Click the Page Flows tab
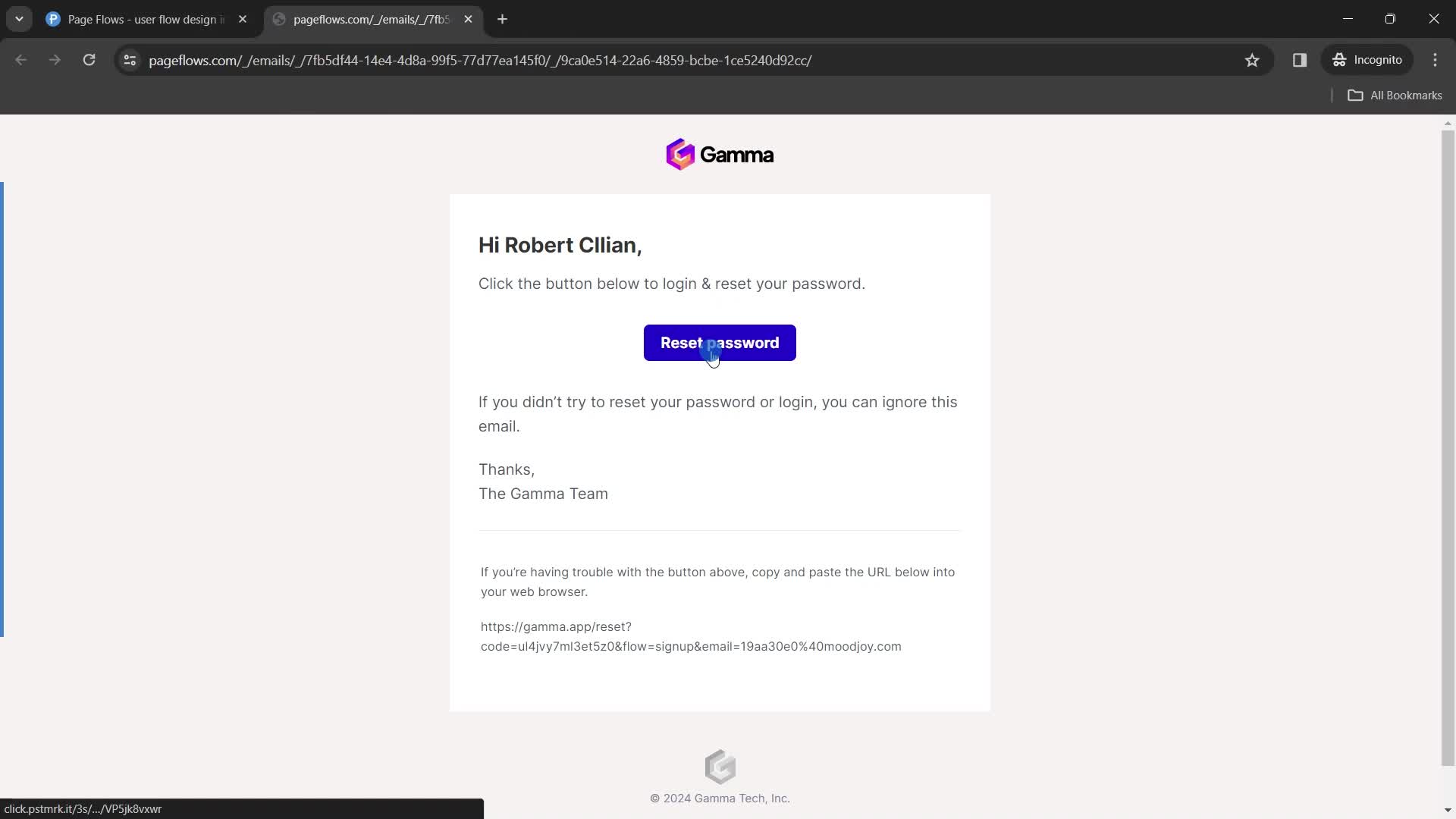Screen dimensions: 1456x819 [x=146, y=19]
